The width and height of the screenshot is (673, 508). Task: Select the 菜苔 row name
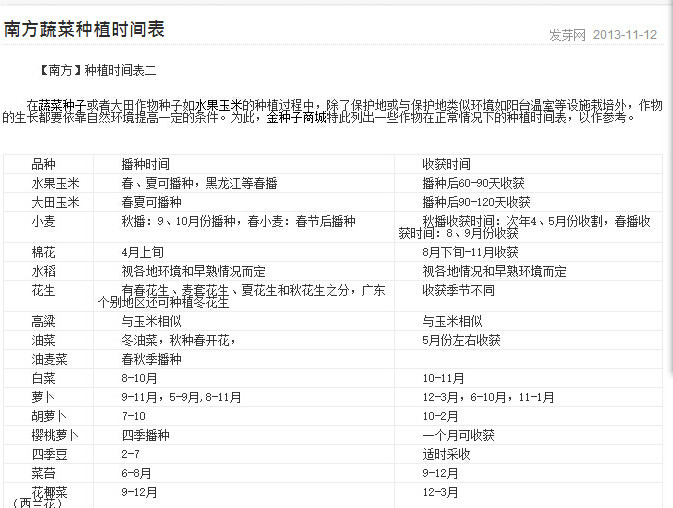43,473
